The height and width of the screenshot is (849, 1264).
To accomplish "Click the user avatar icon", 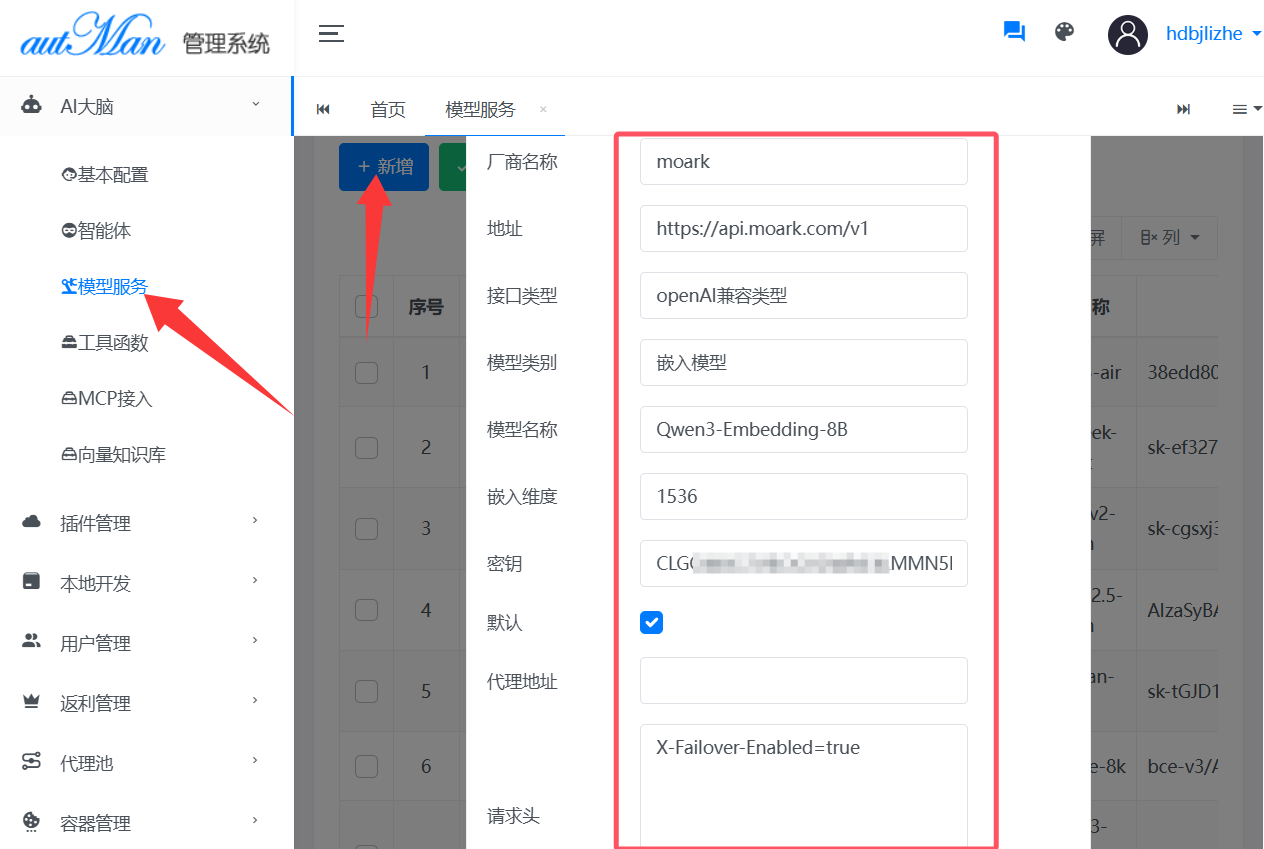I will [1127, 34].
